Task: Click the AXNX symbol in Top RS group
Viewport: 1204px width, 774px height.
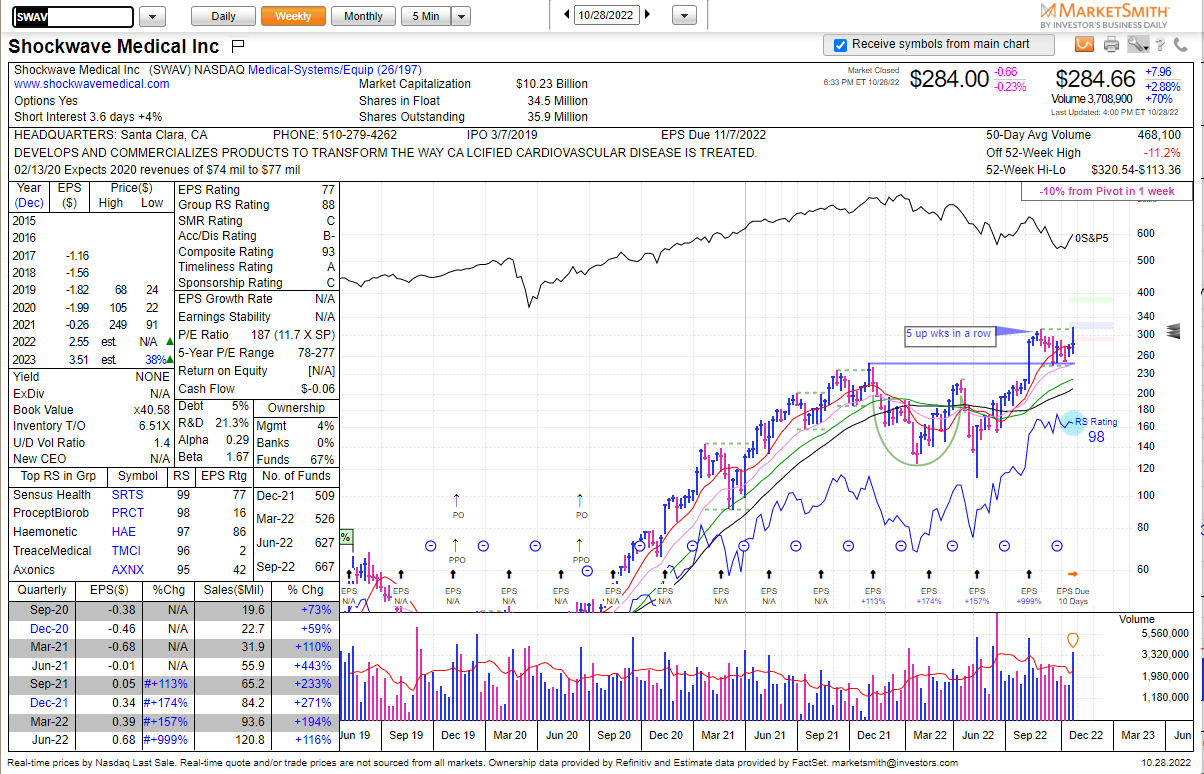Action: [128, 569]
